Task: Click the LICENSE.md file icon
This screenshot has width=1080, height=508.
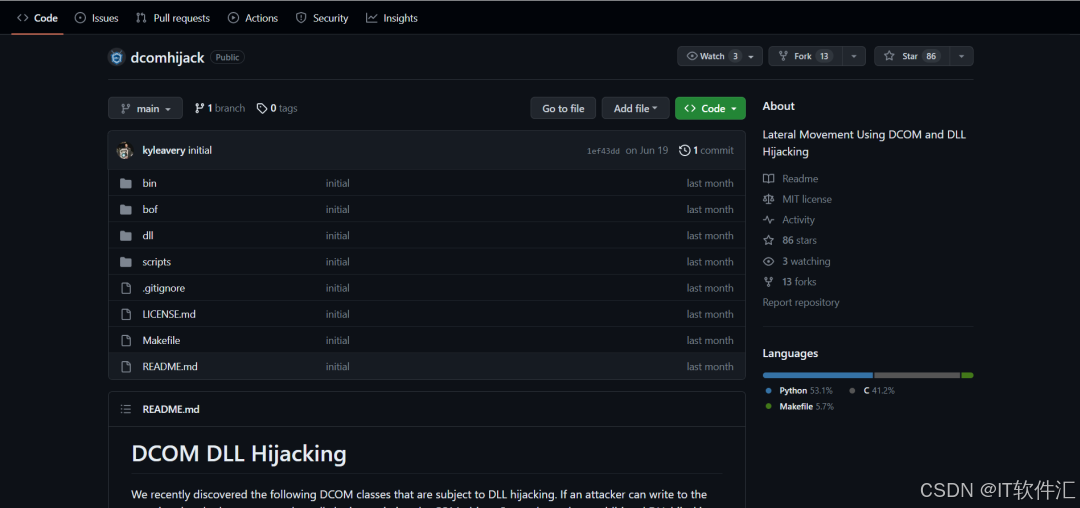Action: tap(125, 314)
